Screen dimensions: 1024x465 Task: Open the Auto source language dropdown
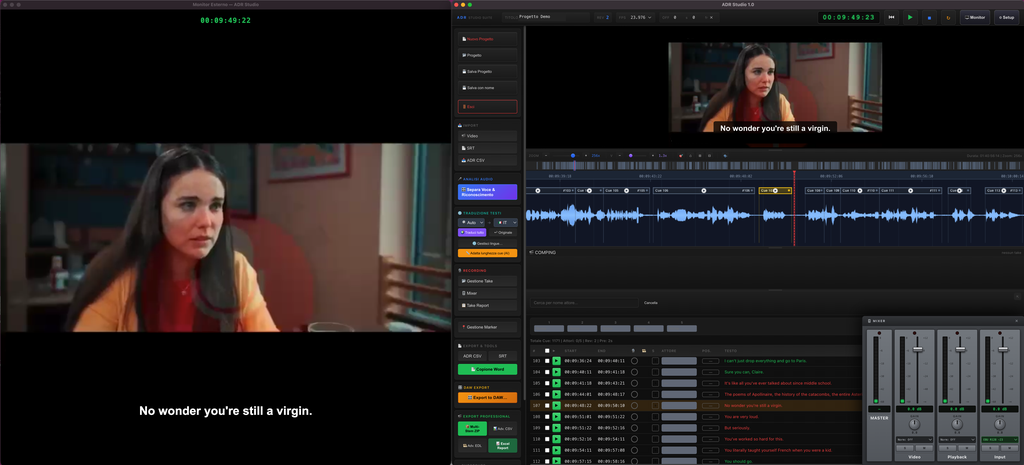[x=471, y=223]
